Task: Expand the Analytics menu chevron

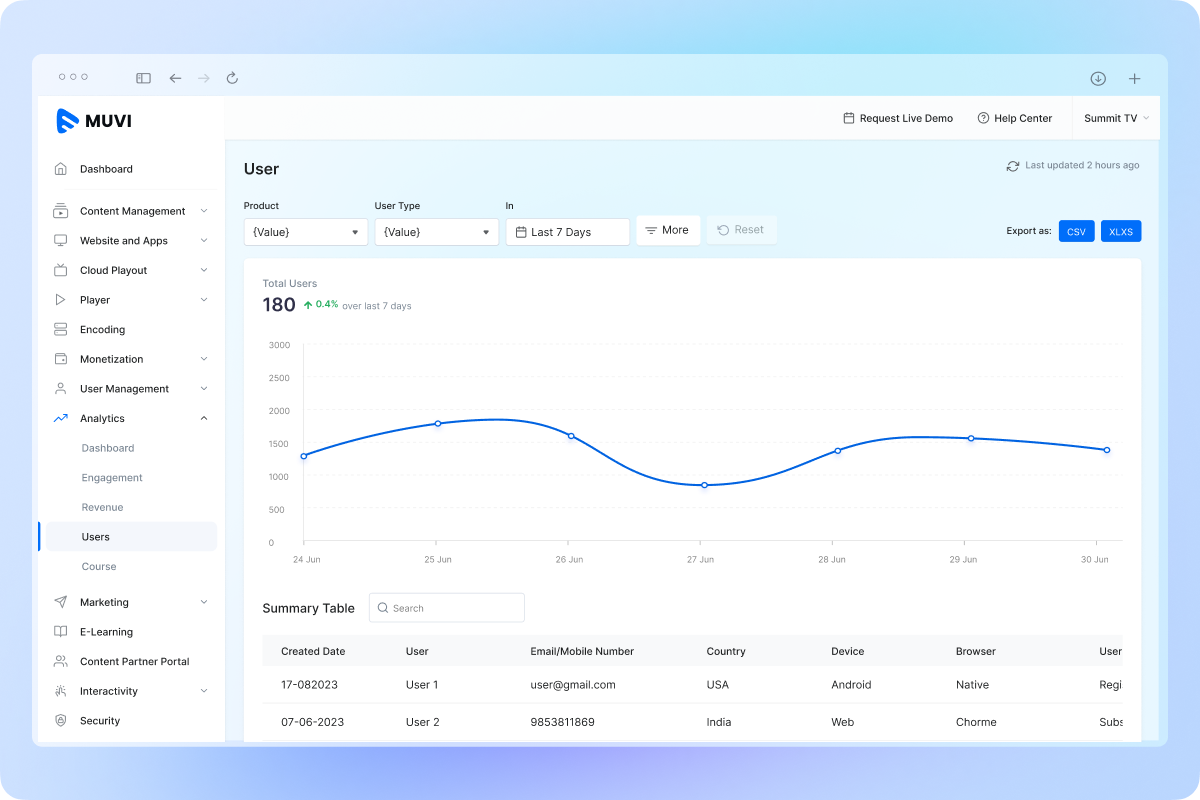Action: coord(205,418)
